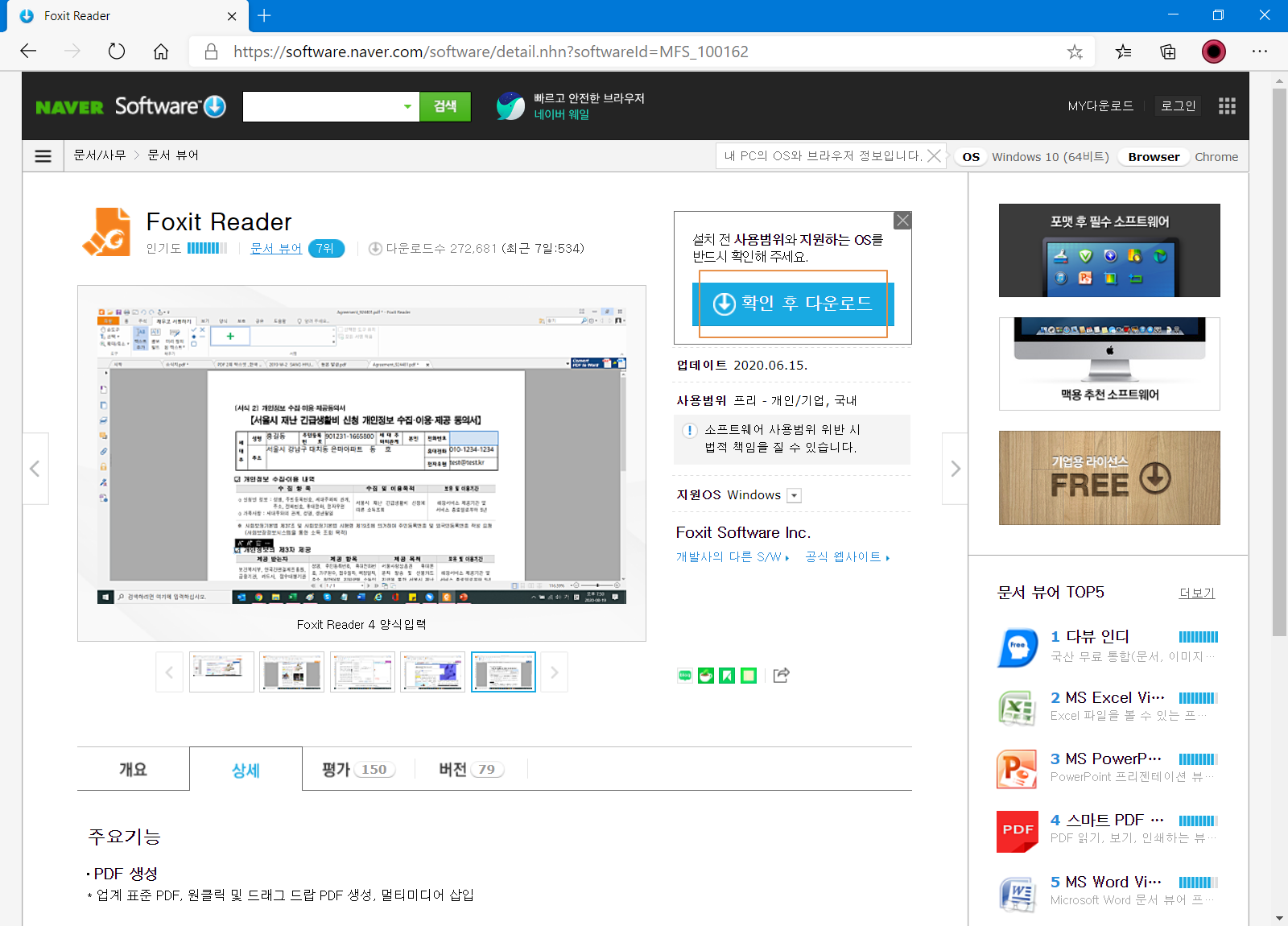Open the 로그인 login button
The width and height of the screenshot is (1288, 926).
(x=1179, y=105)
